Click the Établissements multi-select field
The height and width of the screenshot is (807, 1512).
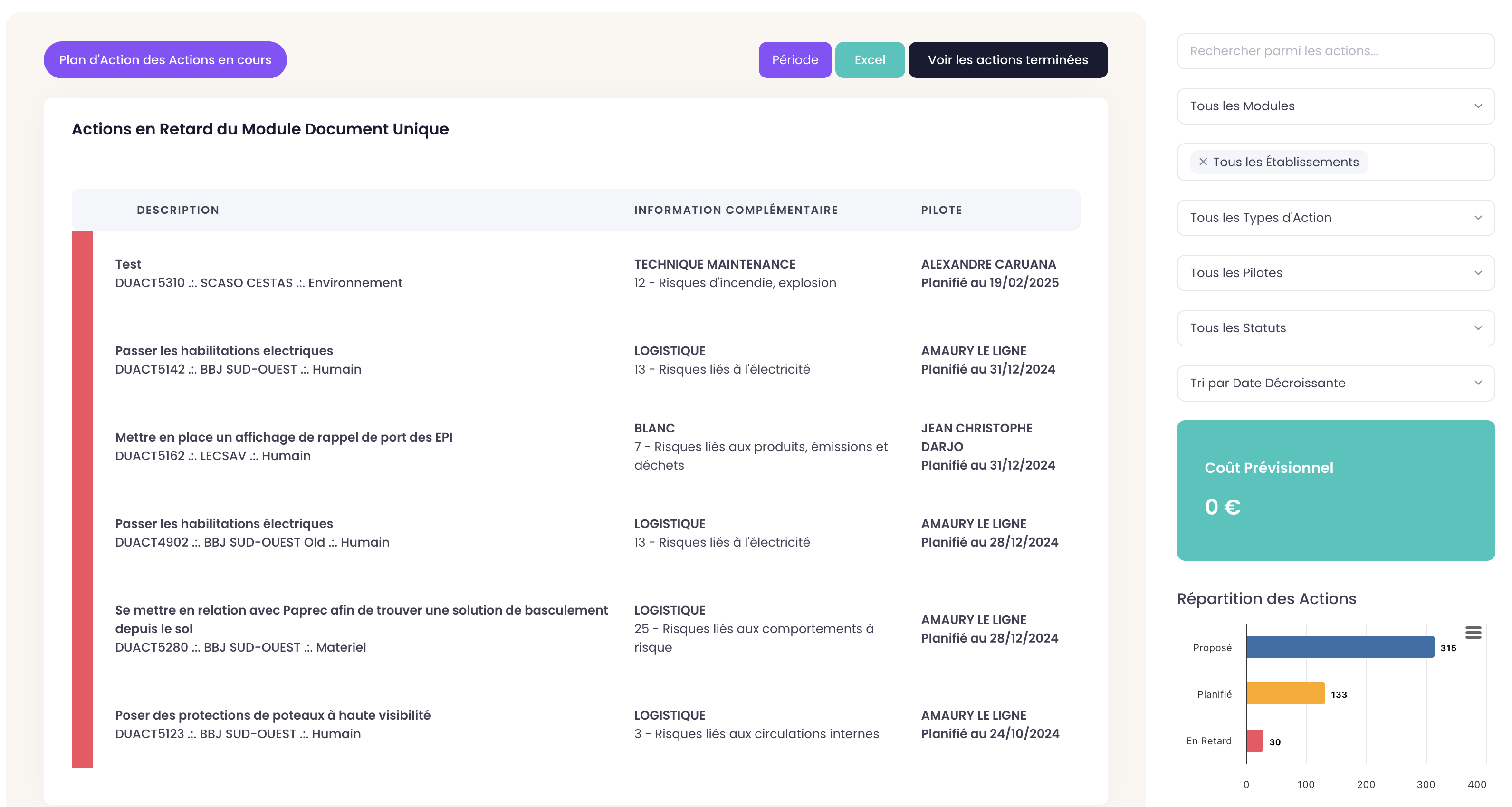coord(1335,162)
